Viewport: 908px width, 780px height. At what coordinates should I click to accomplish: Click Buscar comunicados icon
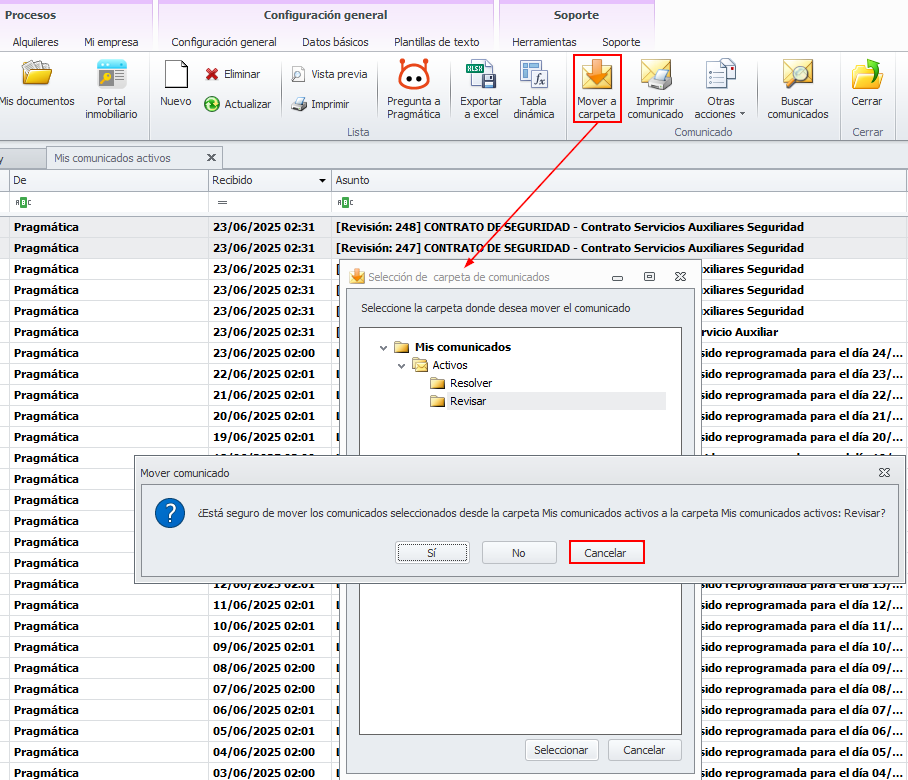click(x=797, y=74)
